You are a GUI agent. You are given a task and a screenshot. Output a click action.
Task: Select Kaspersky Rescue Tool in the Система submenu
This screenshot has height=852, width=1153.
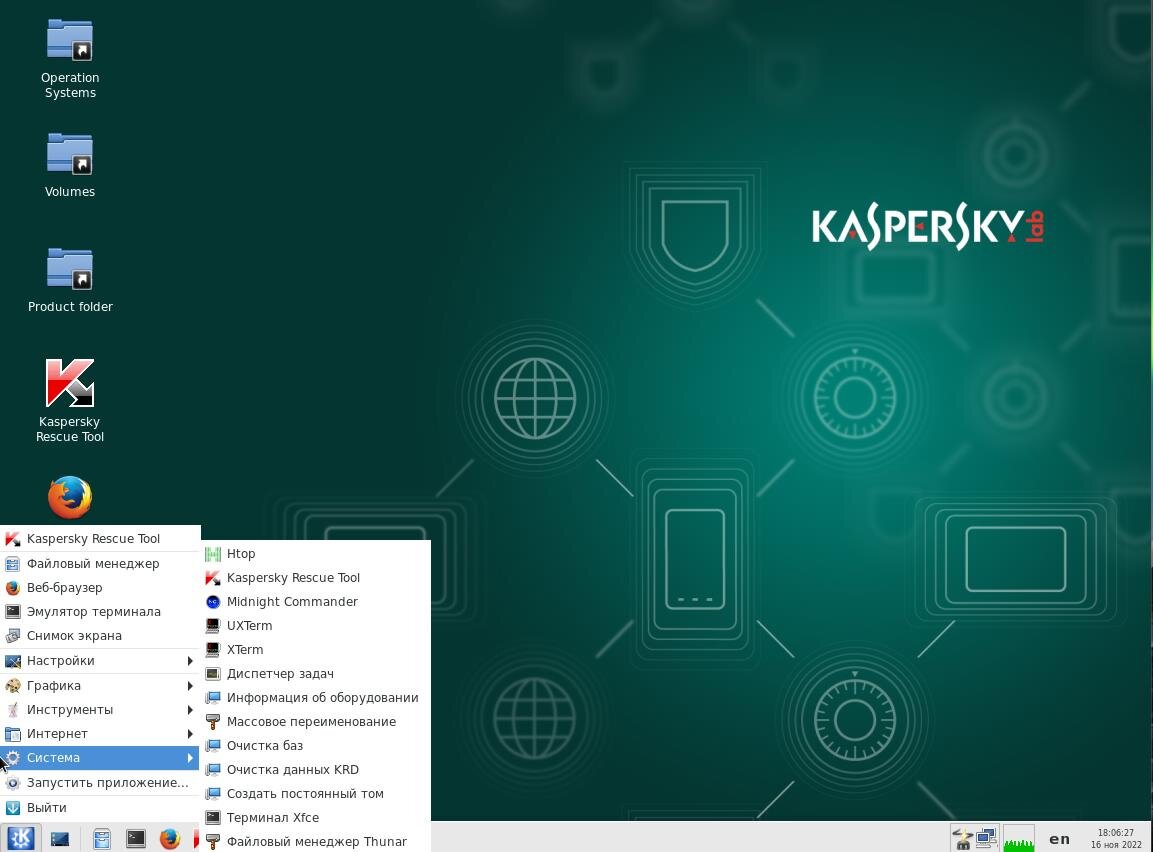click(315, 578)
